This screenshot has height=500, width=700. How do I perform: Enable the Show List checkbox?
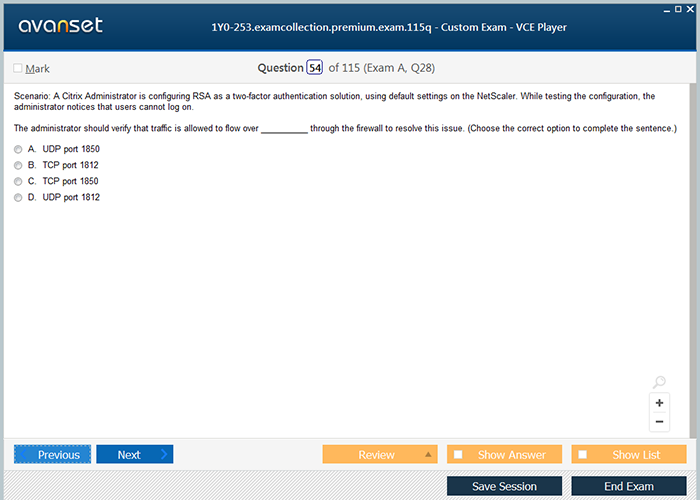(583, 455)
